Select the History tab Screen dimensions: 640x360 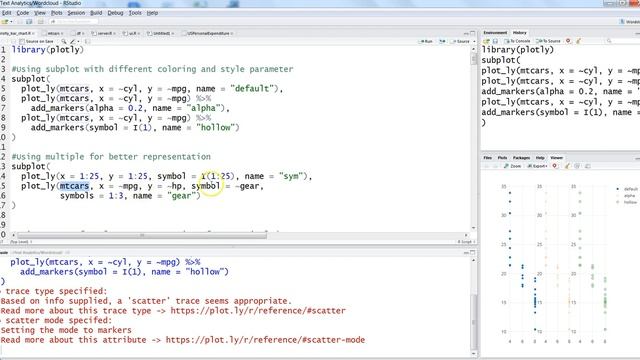click(520, 33)
